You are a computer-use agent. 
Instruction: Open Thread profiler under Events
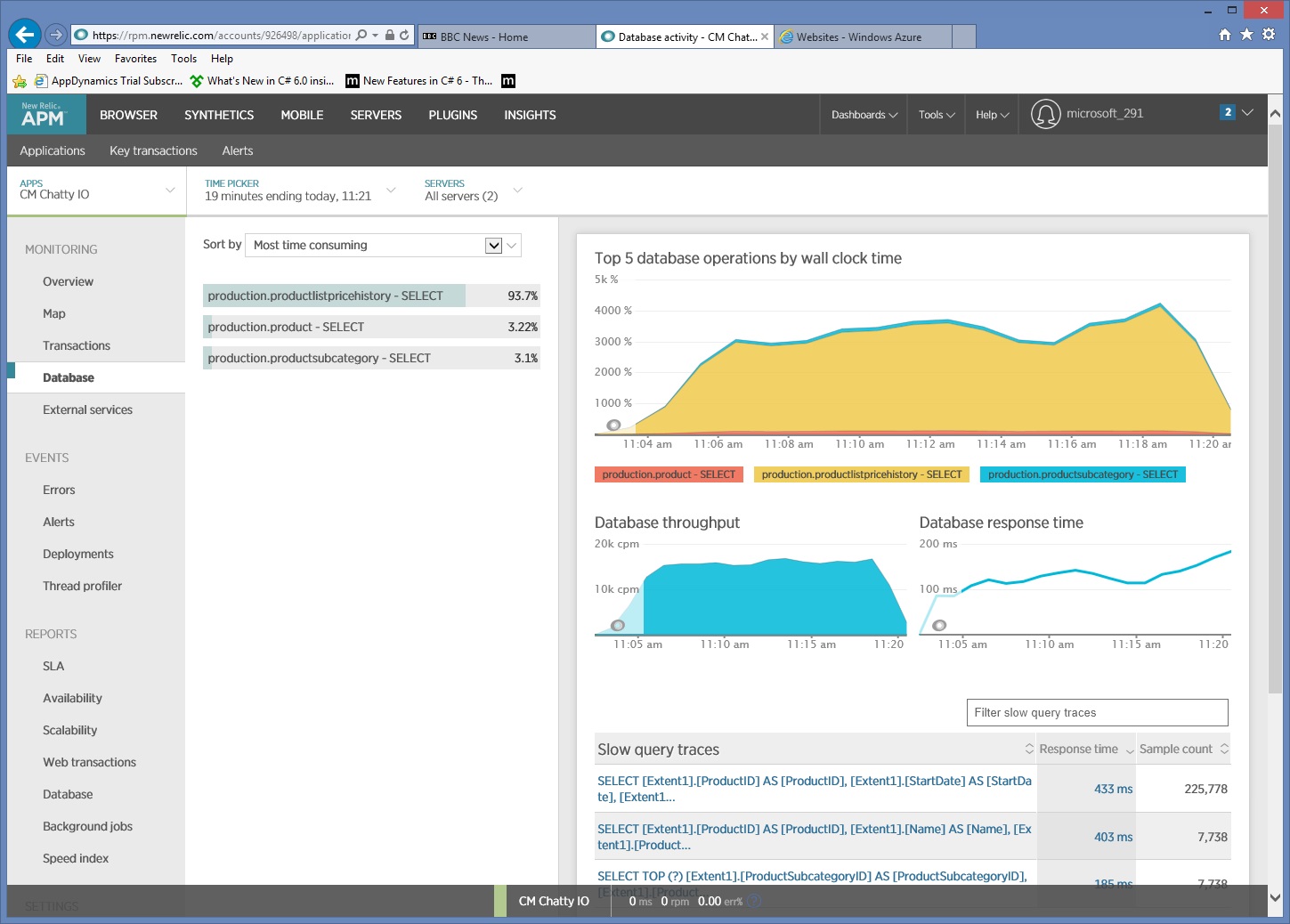tap(82, 586)
